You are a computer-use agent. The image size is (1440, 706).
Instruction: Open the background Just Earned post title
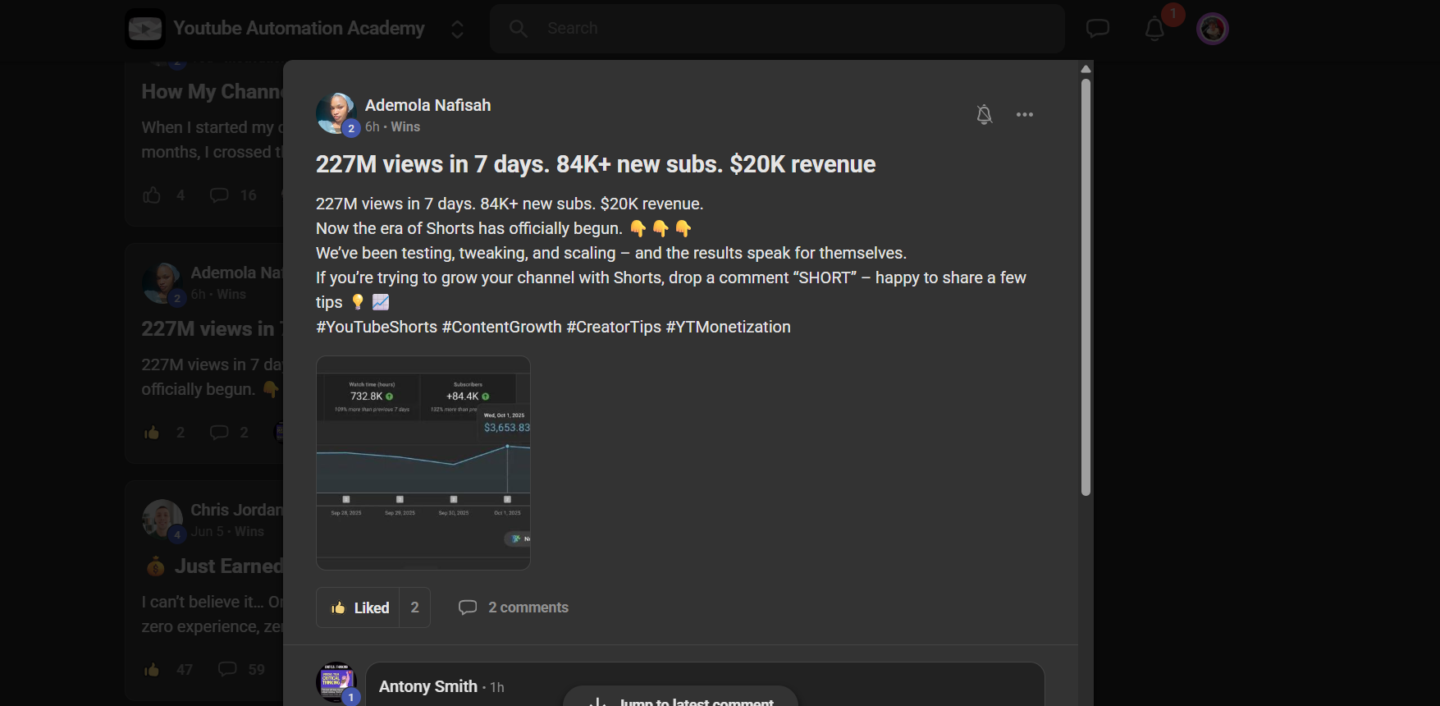[213, 566]
